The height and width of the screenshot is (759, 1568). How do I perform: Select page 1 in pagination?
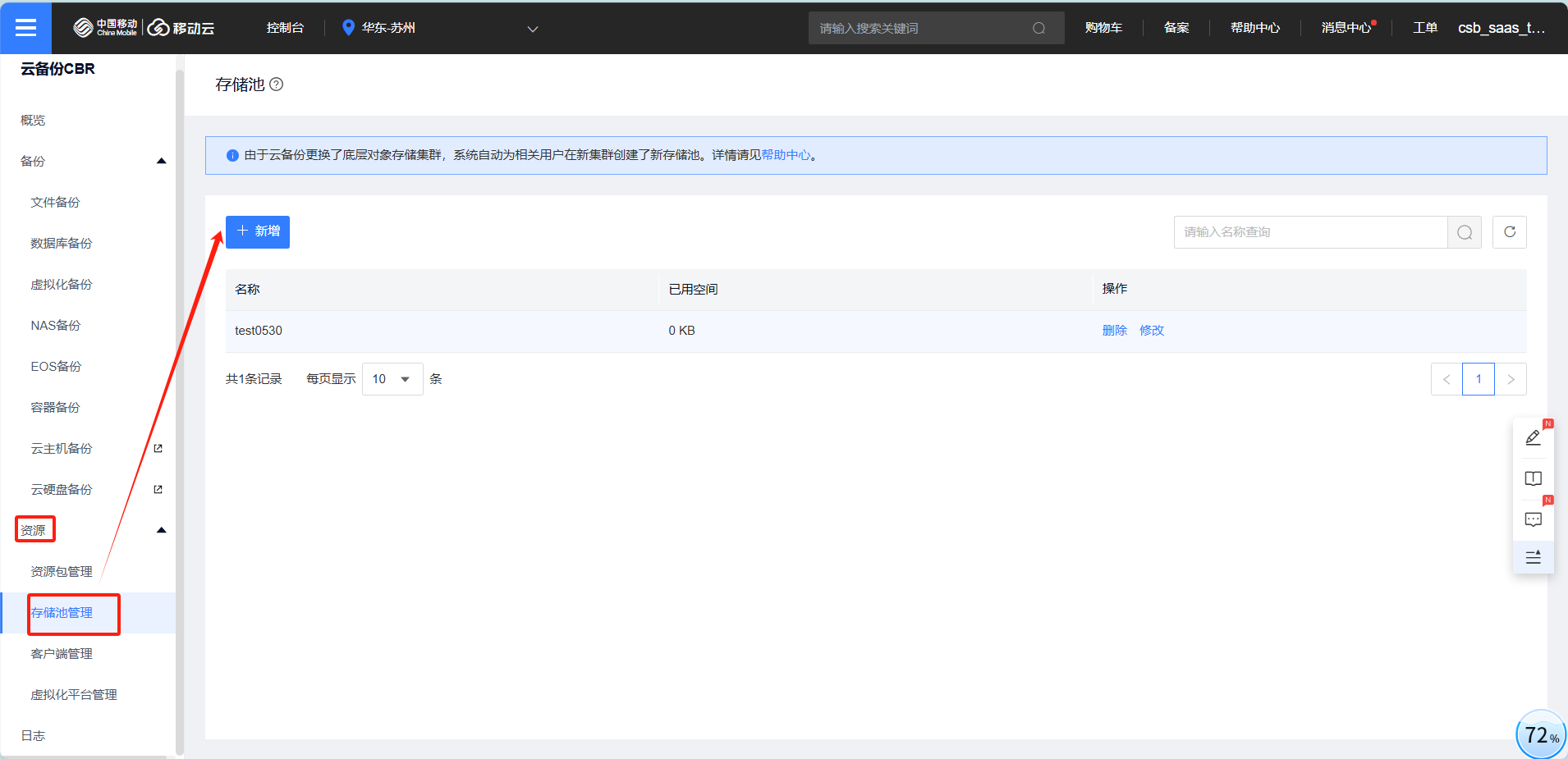click(1479, 379)
